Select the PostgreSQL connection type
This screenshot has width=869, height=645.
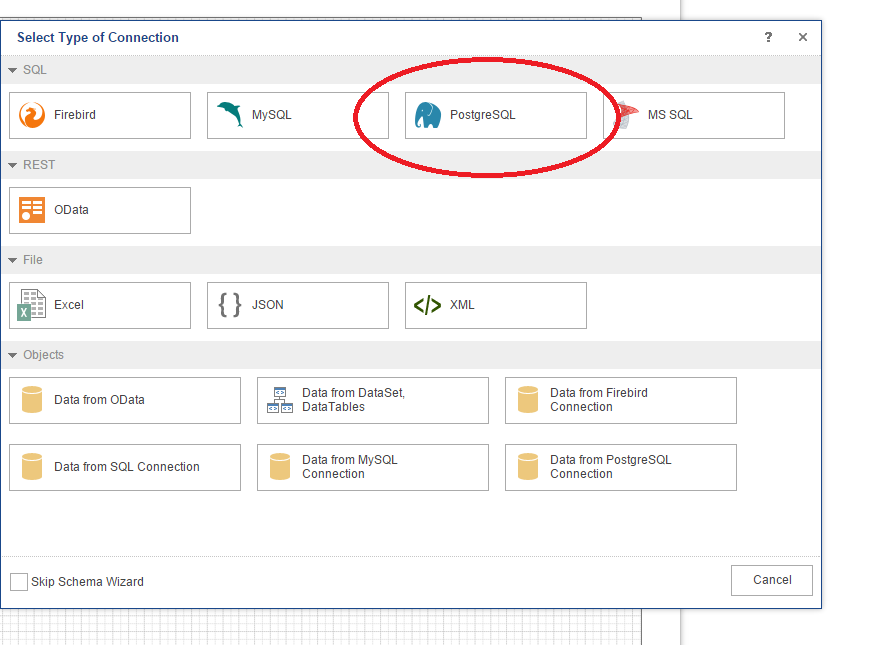point(495,115)
